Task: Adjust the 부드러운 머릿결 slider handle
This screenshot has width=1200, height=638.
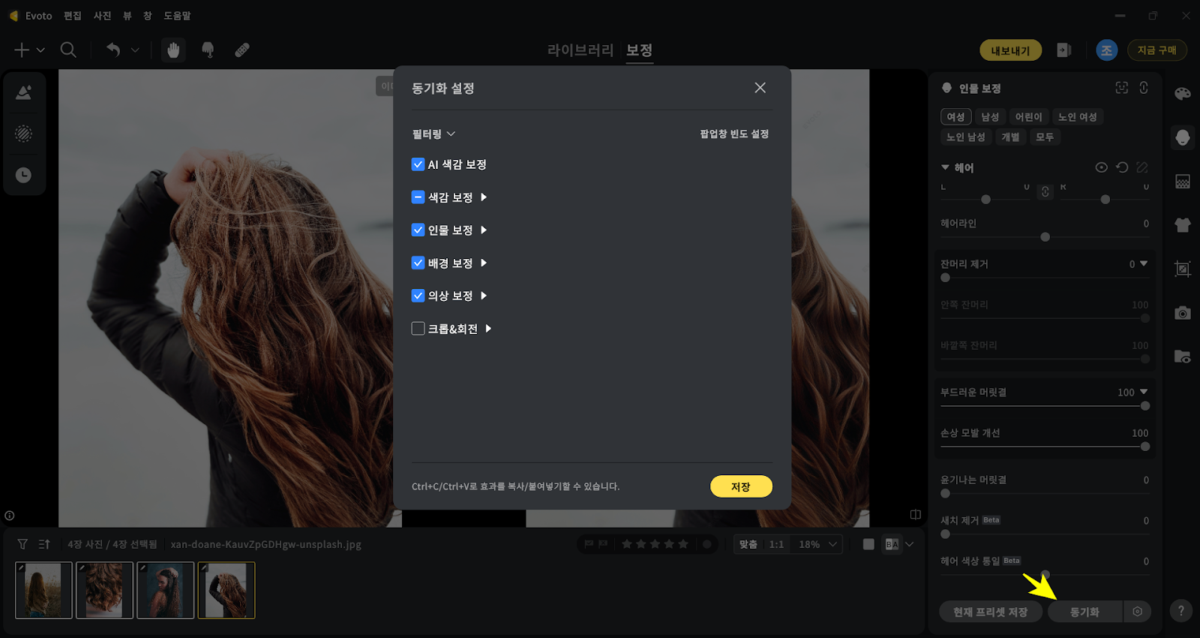Action: [1145, 406]
